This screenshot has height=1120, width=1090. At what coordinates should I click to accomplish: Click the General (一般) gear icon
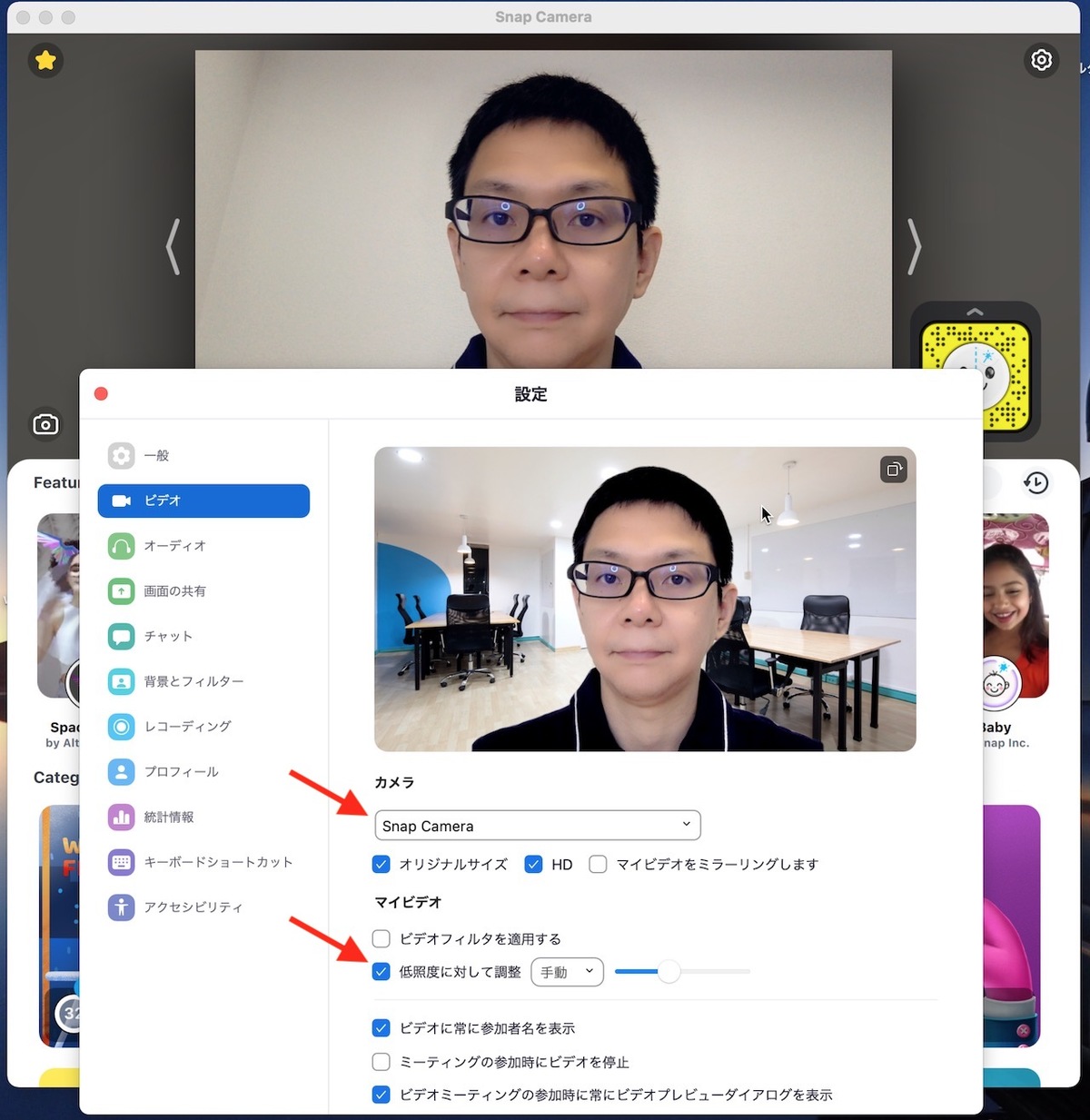coord(121,455)
